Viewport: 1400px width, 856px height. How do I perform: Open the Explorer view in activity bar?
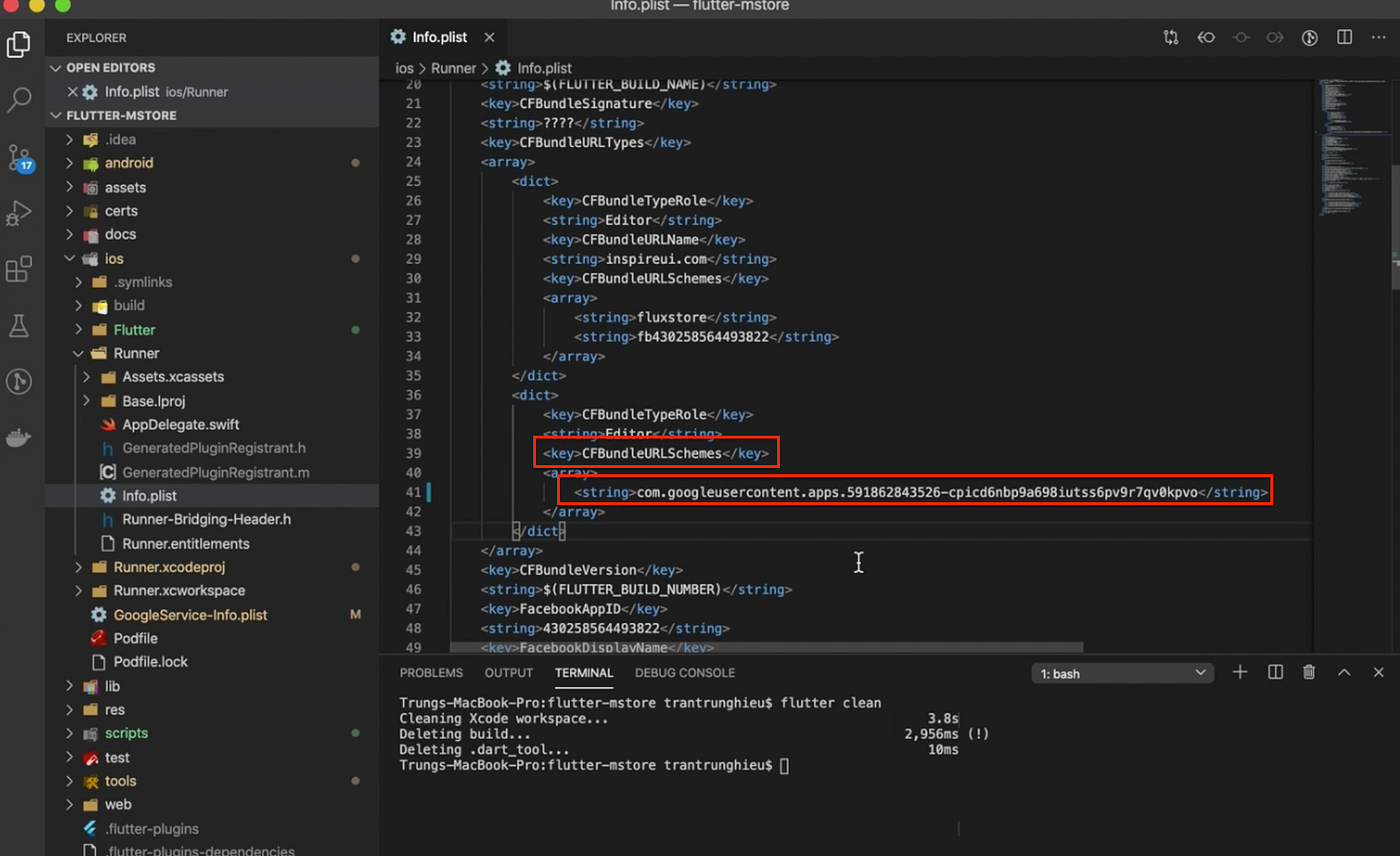[x=19, y=44]
